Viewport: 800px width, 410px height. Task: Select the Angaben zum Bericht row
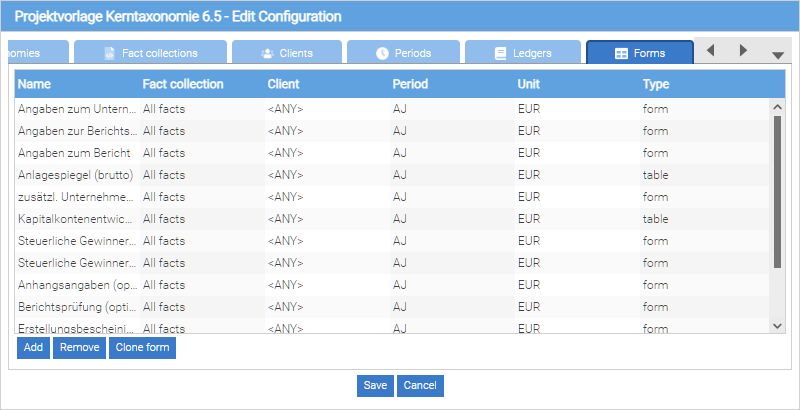[x=74, y=153]
